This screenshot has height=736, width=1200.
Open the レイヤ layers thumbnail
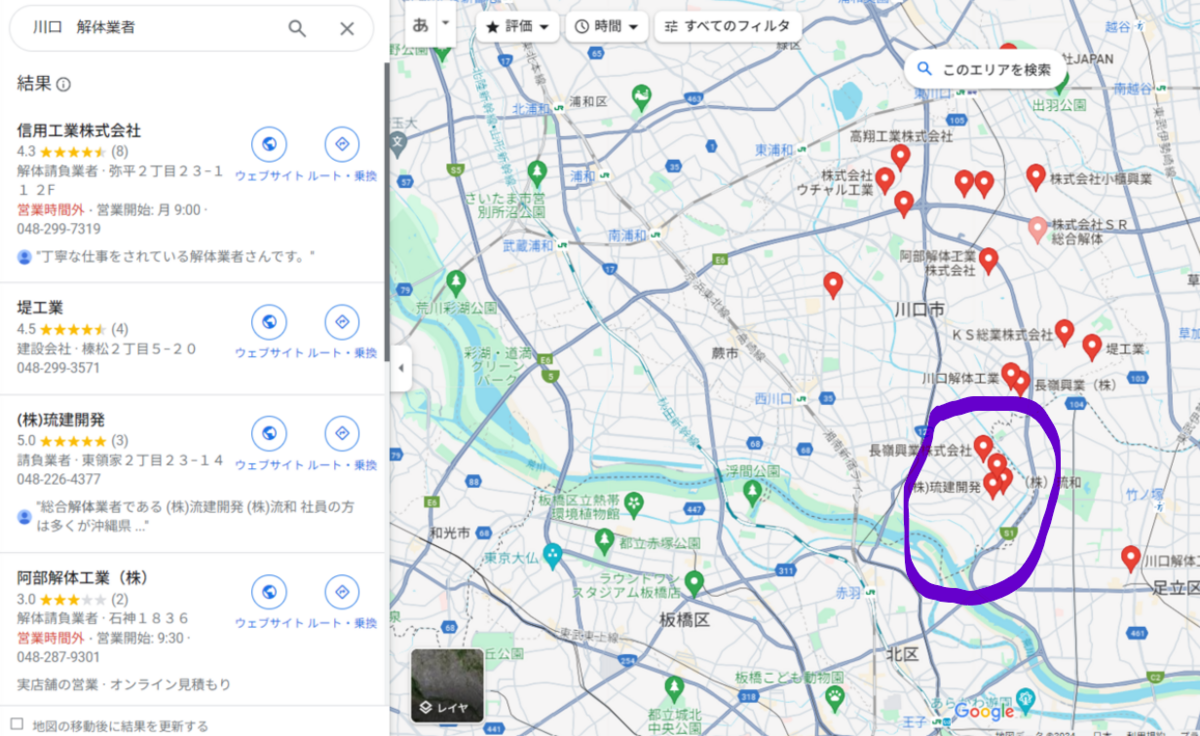447,686
